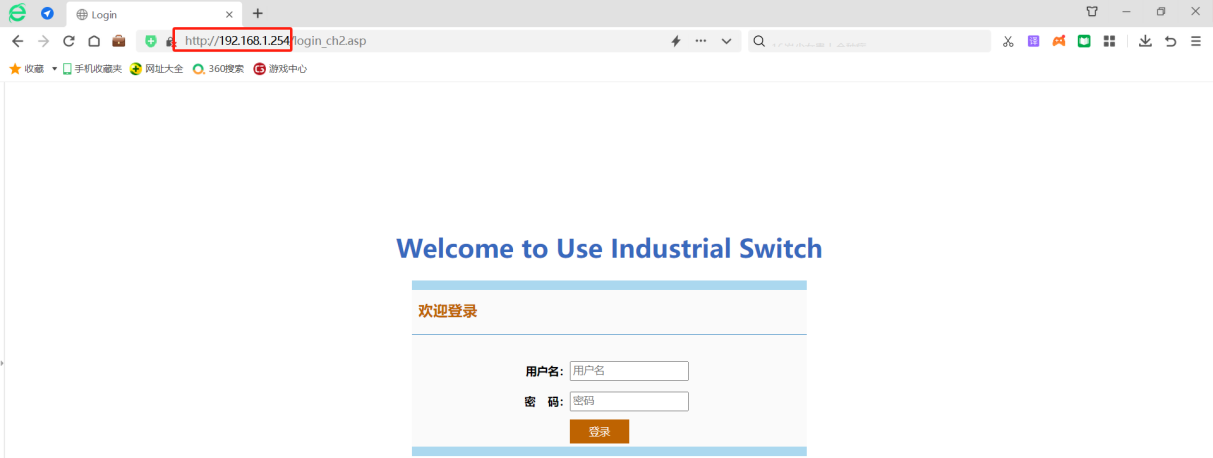Open the three-dot address bar menu
The height and width of the screenshot is (458, 1213).
click(700, 41)
